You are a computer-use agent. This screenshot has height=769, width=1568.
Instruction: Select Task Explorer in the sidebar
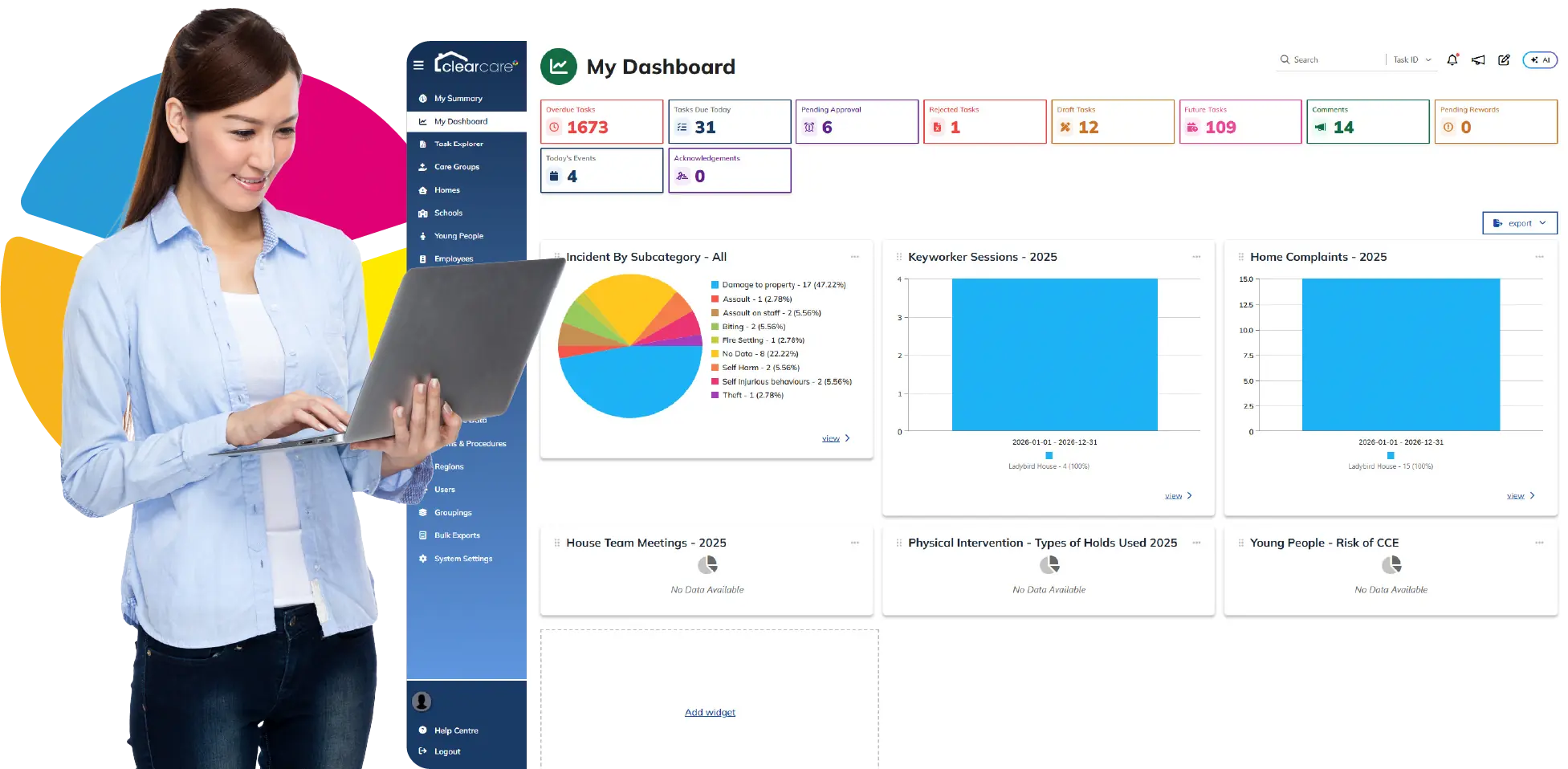(458, 144)
